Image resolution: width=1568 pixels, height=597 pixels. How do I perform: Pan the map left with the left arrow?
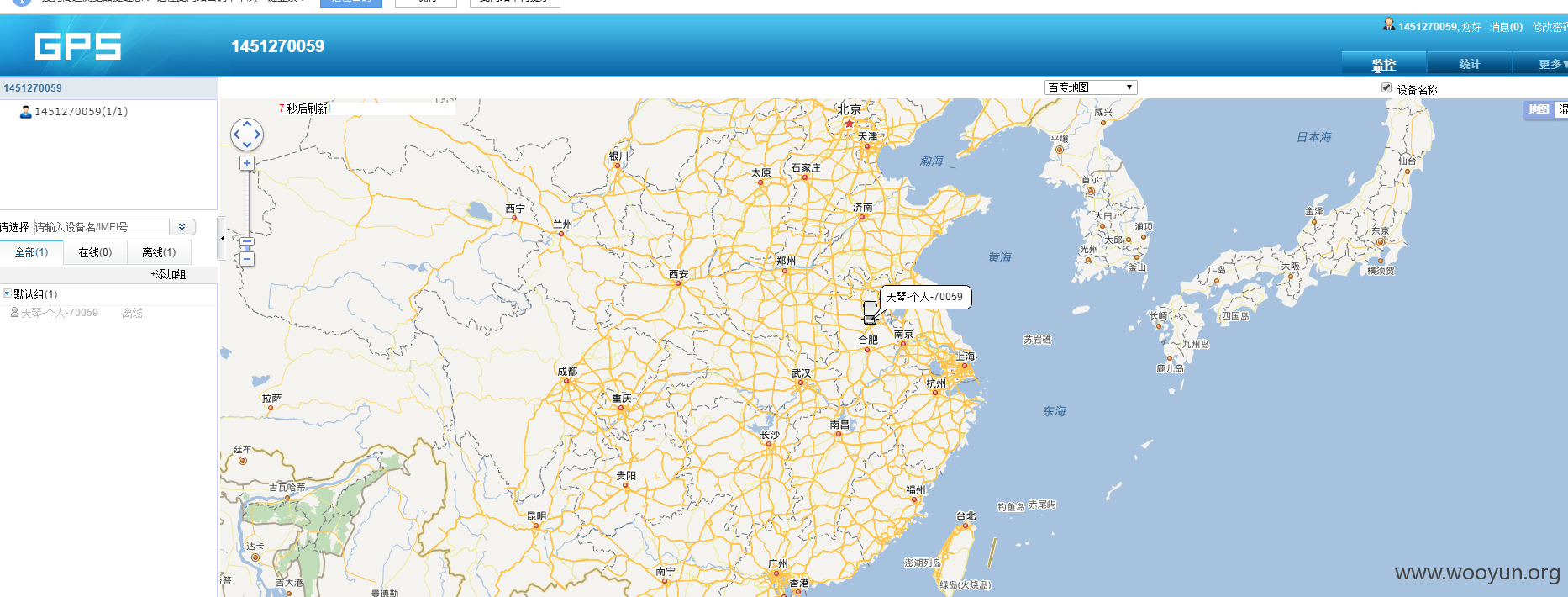(x=237, y=135)
